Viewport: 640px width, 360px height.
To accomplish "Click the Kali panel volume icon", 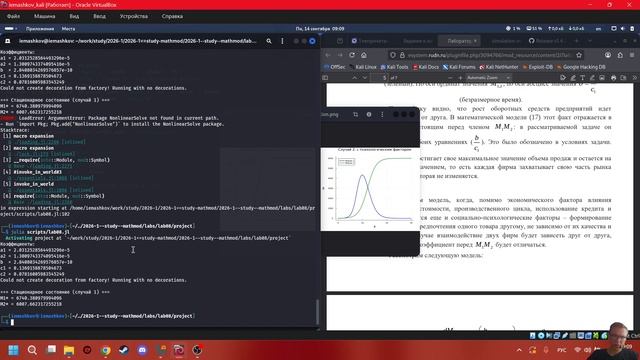I will tap(622, 29).
